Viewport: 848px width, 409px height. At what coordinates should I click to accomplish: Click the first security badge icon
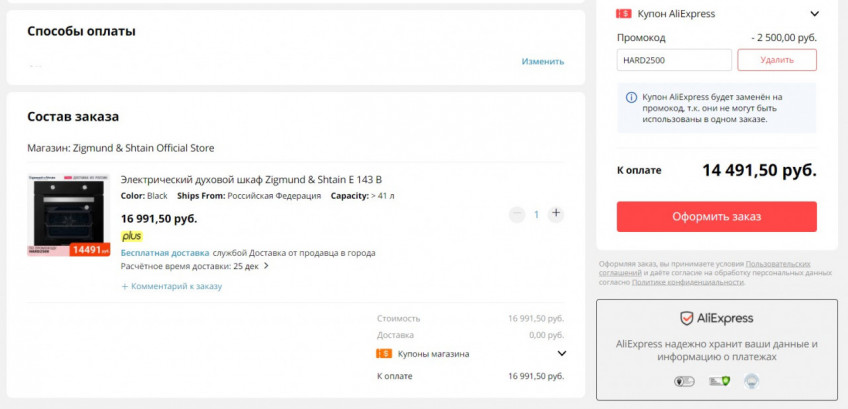684,381
